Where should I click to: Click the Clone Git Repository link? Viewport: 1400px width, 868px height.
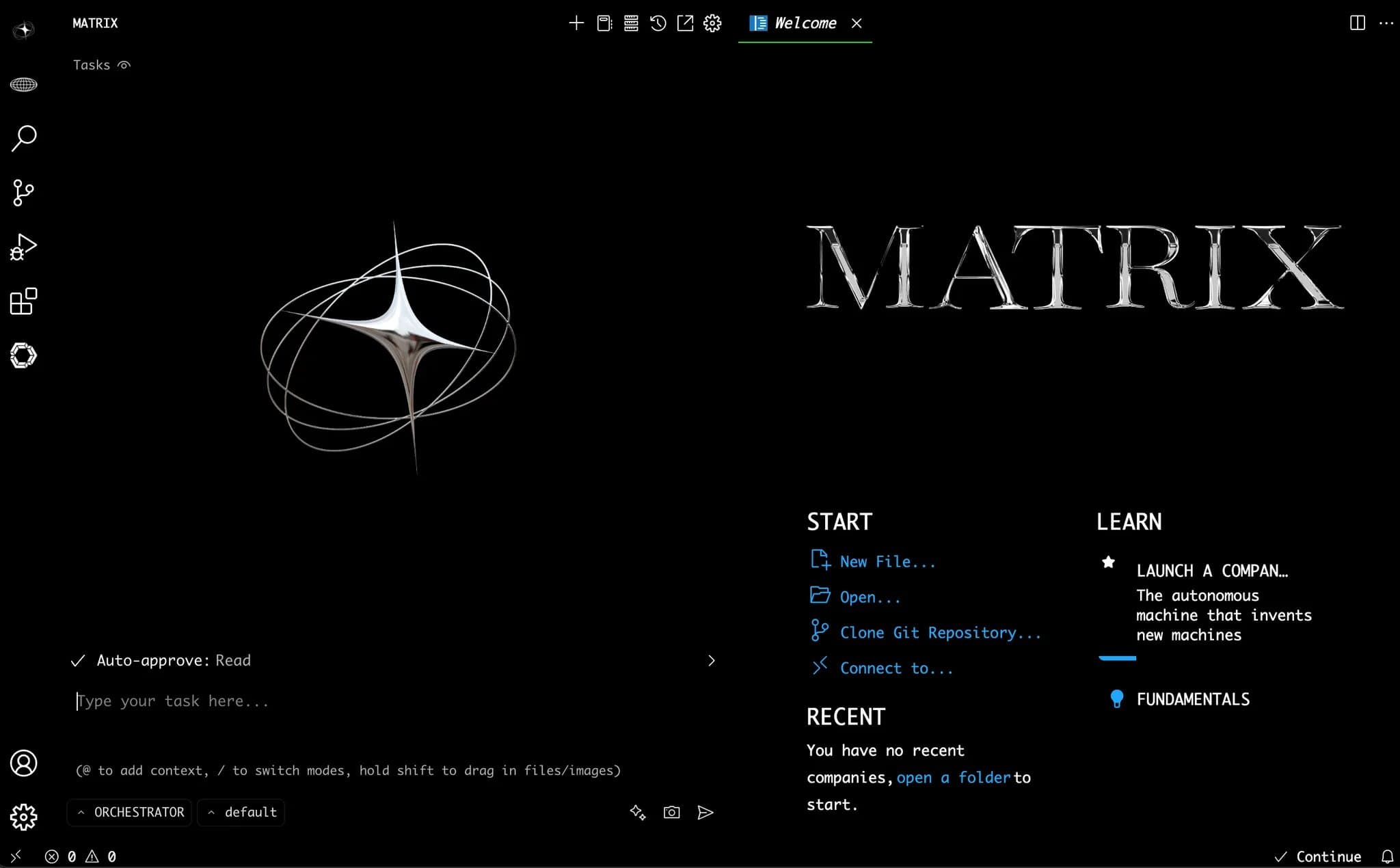(940, 632)
